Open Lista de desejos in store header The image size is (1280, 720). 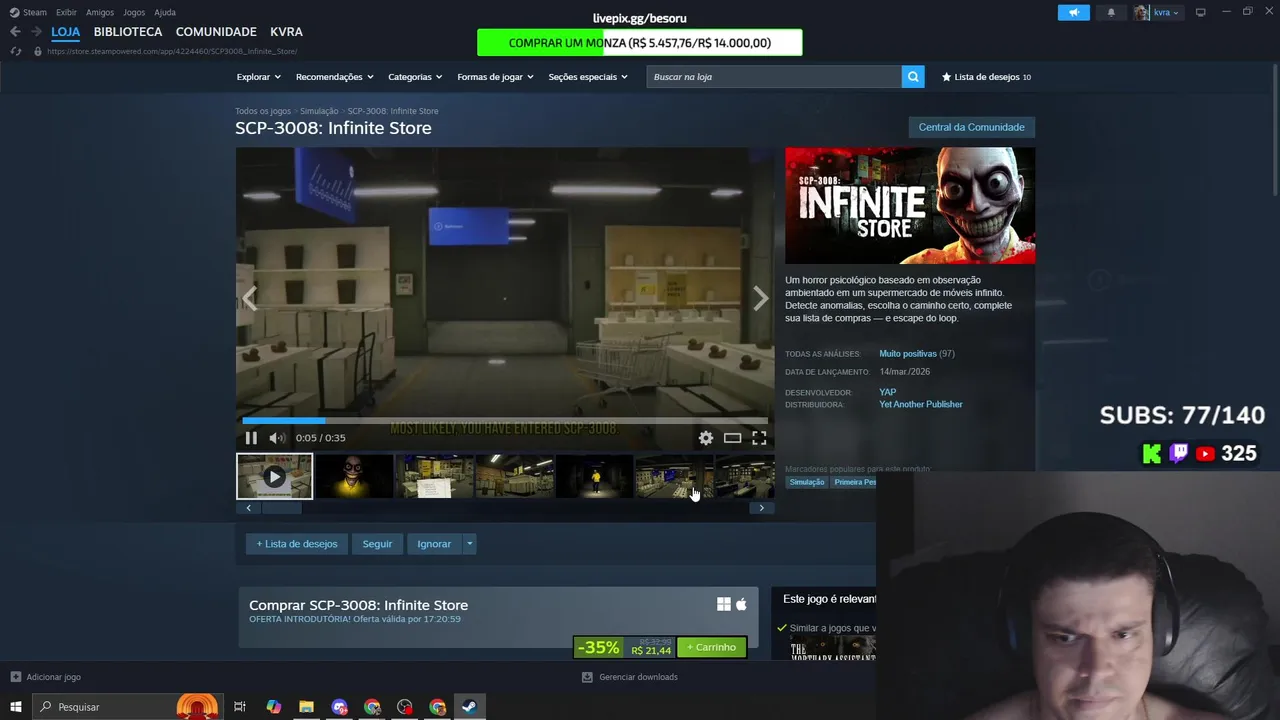click(986, 76)
